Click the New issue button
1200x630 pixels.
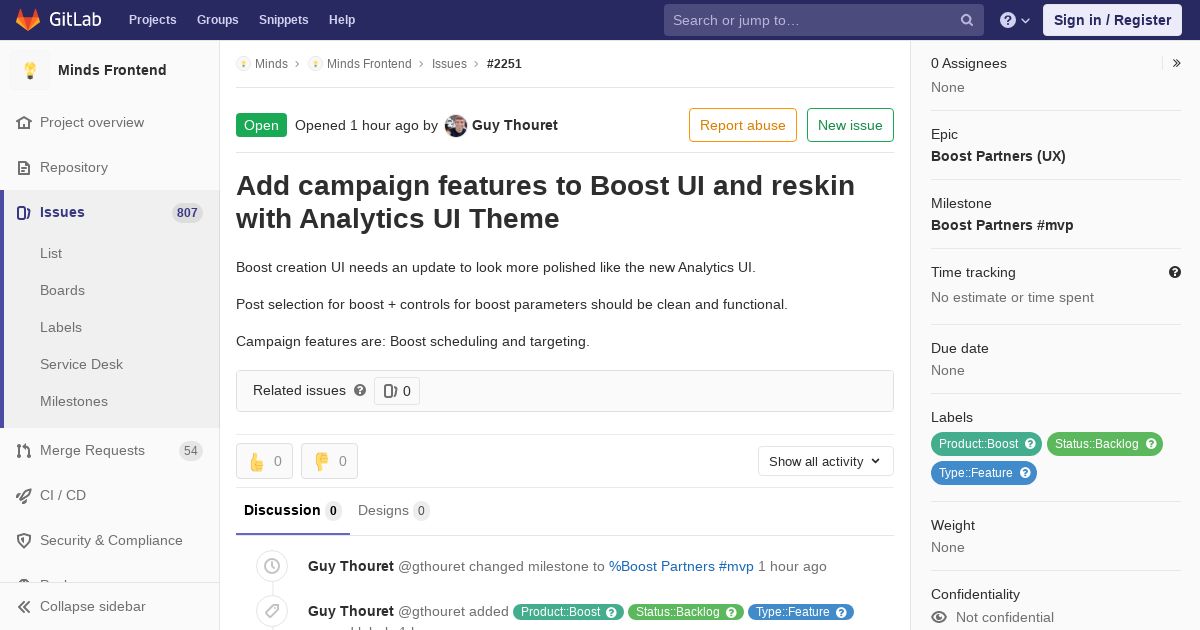coord(850,125)
